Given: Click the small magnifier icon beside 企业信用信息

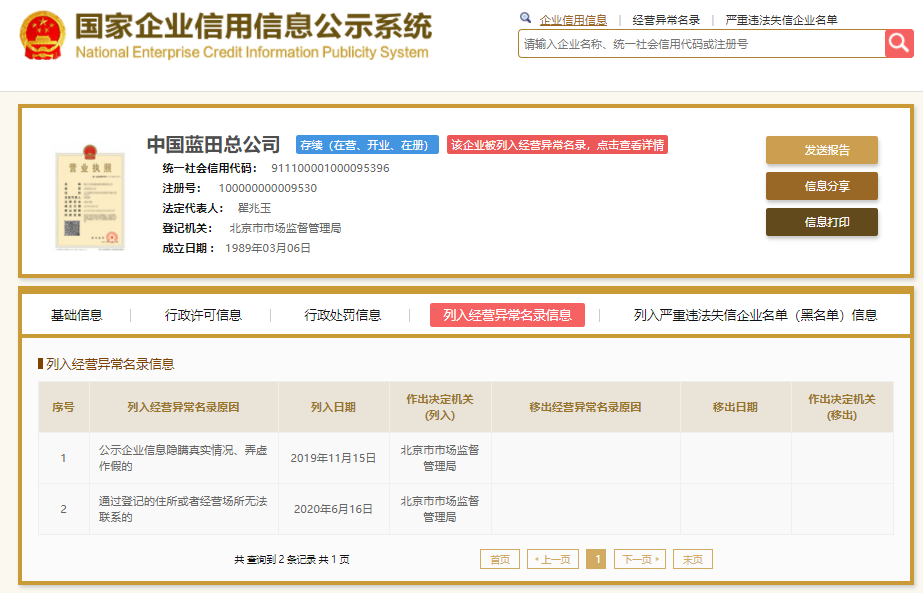Looking at the screenshot, I should 526,18.
